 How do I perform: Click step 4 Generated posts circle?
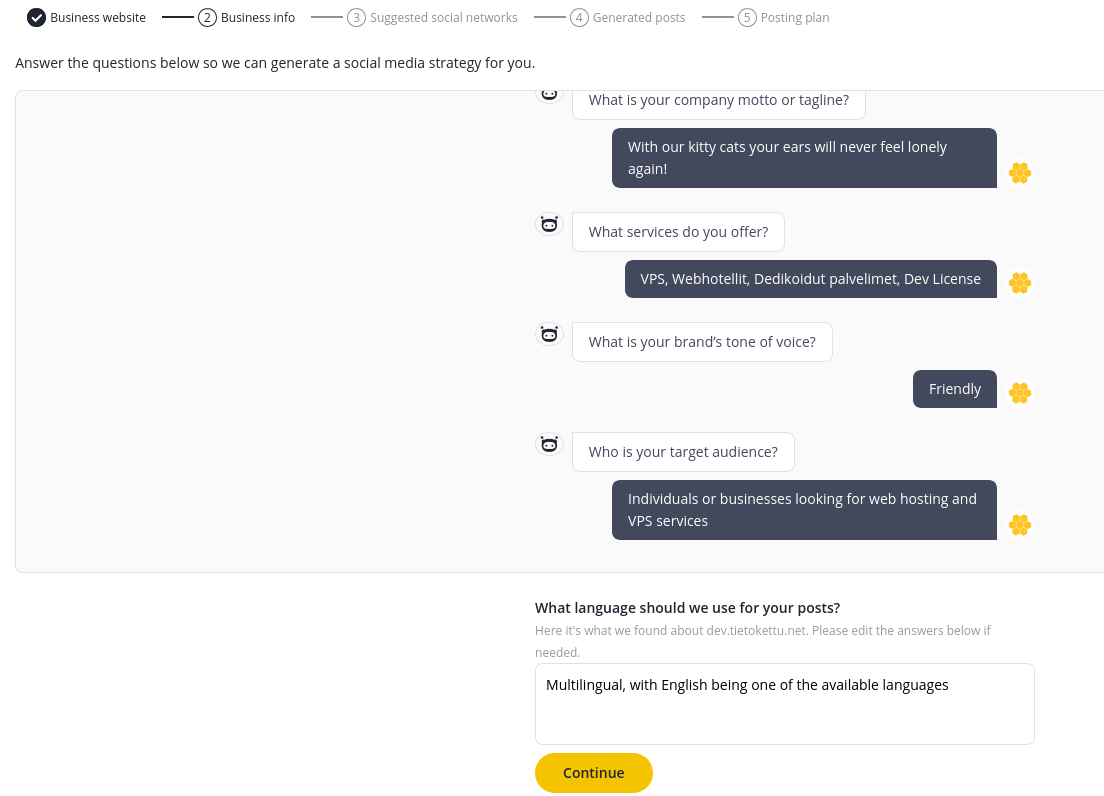[579, 18]
